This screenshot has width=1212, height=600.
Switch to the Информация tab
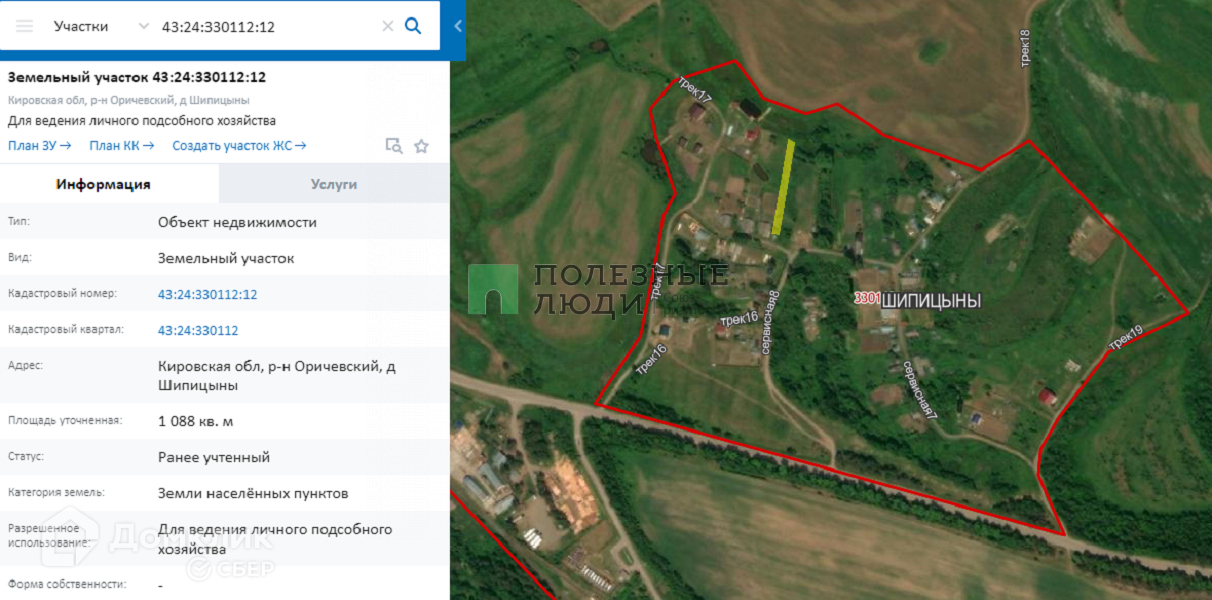104,184
